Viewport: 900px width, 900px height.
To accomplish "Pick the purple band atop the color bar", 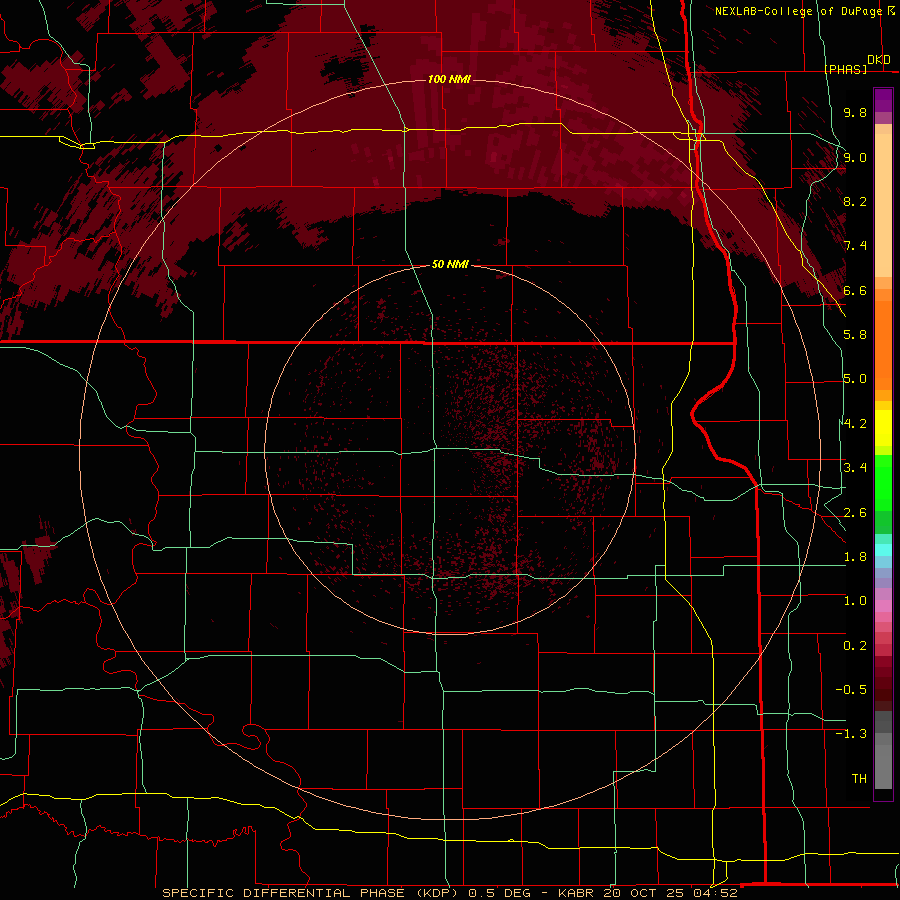I will coord(883,100).
